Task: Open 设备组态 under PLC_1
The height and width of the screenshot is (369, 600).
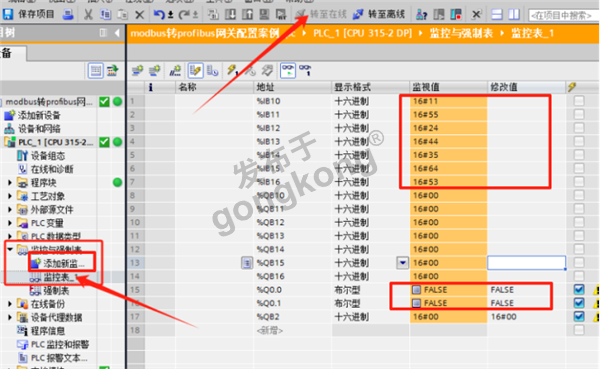Action: 48,156
